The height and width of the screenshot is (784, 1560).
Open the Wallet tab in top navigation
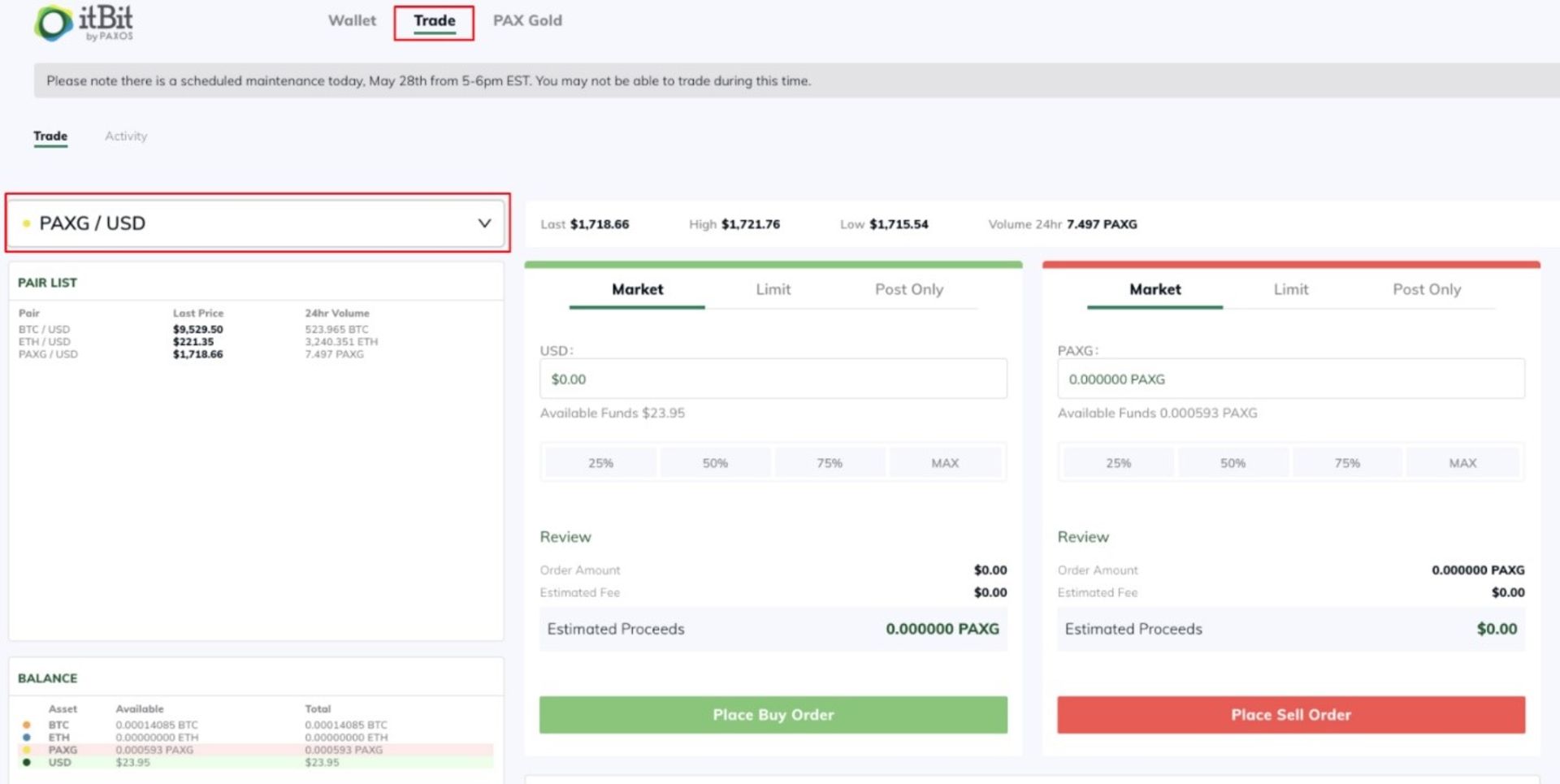tap(352, 21)
